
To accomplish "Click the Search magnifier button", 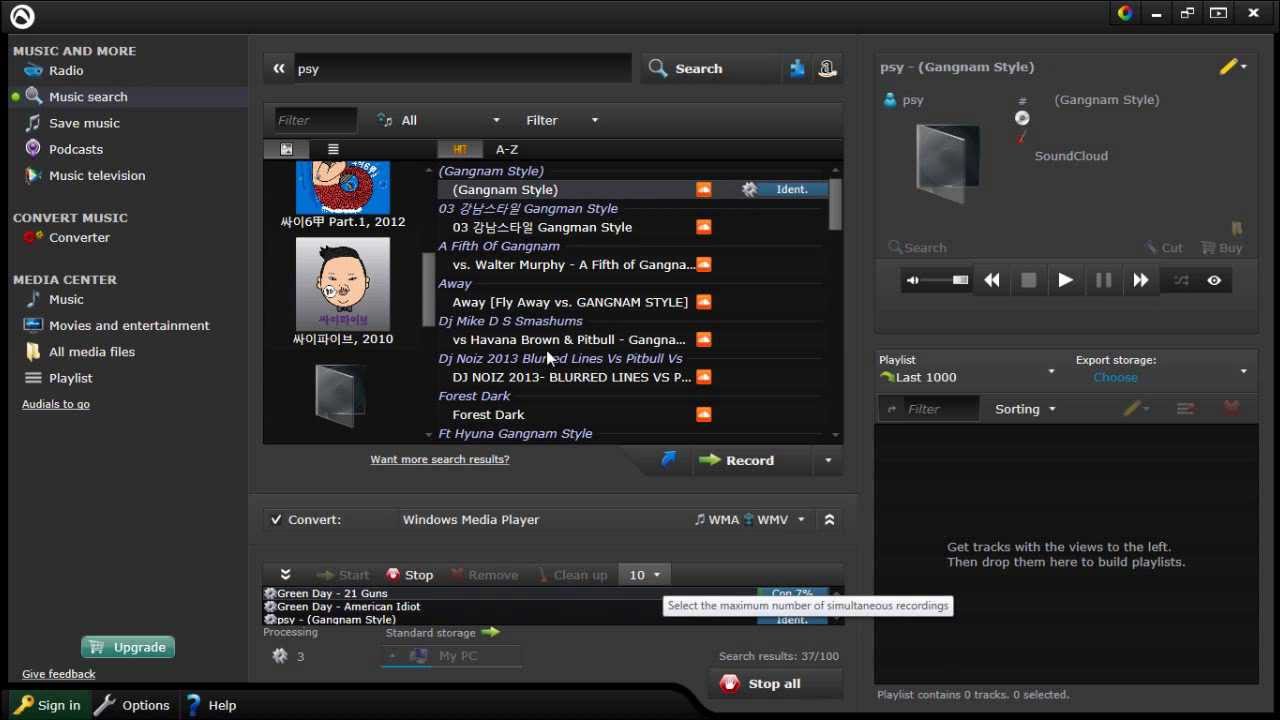I will (686, 68).
